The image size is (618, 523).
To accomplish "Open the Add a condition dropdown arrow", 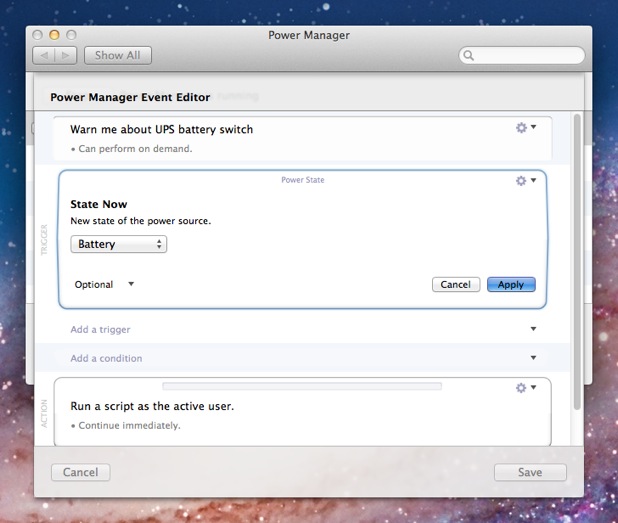I will coord(533,358).
